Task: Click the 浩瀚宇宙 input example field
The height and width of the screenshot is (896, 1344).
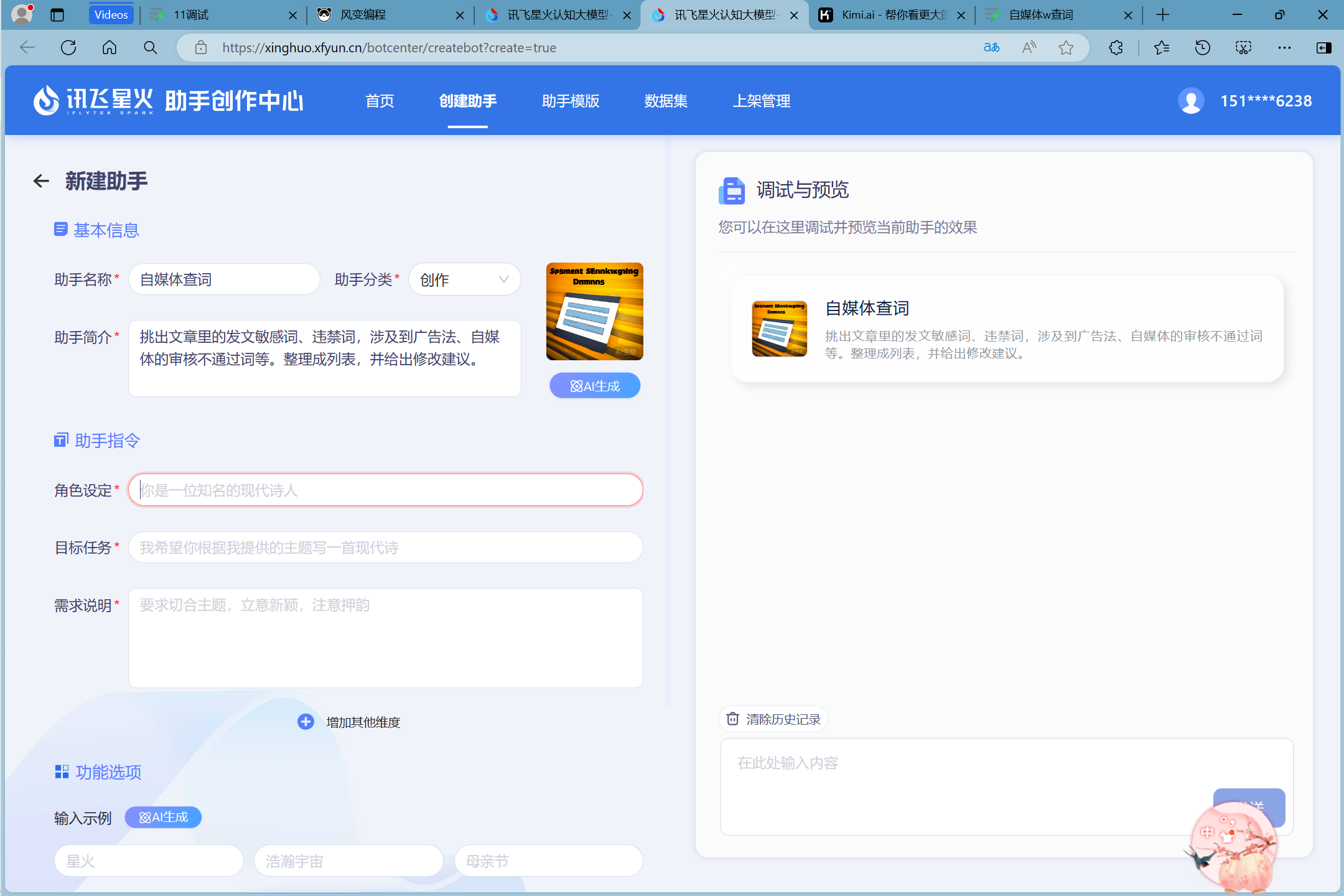Action: pos(348,861)
